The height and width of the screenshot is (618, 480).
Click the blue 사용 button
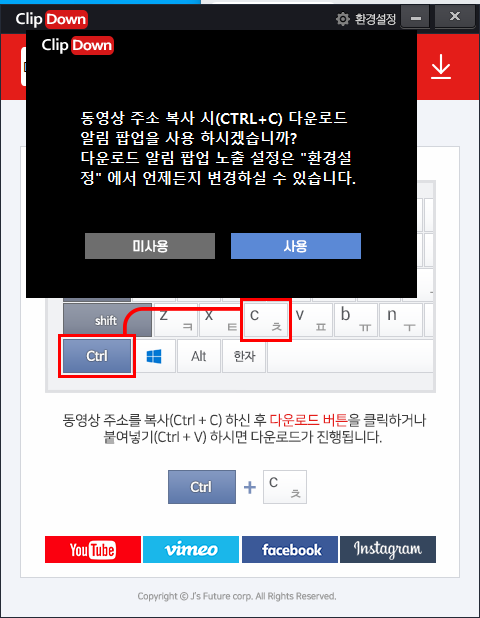coord(296,246)
